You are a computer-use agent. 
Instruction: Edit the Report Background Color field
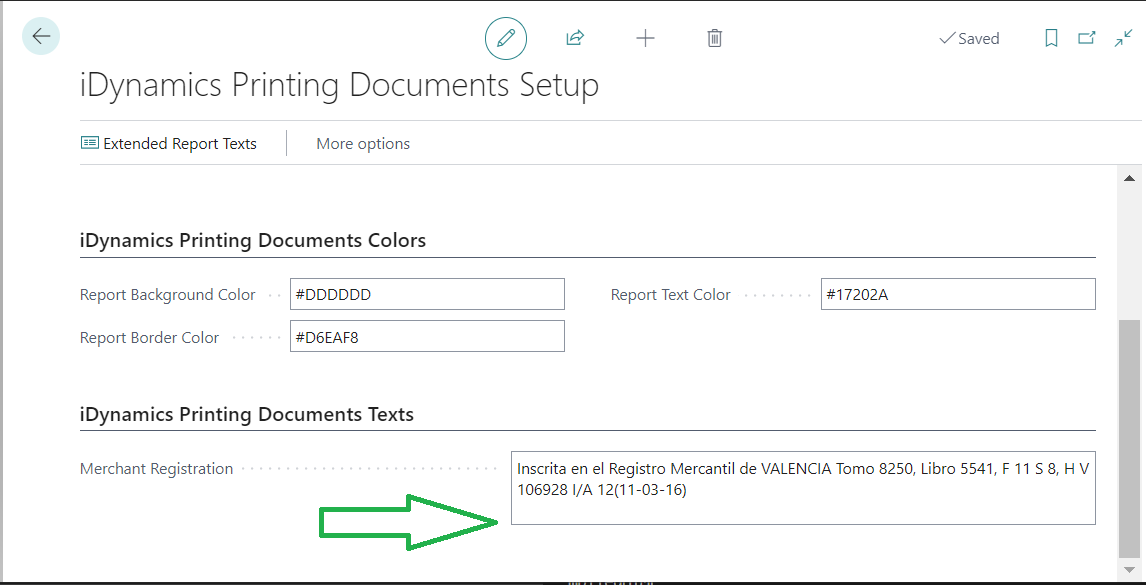(427, 294)
